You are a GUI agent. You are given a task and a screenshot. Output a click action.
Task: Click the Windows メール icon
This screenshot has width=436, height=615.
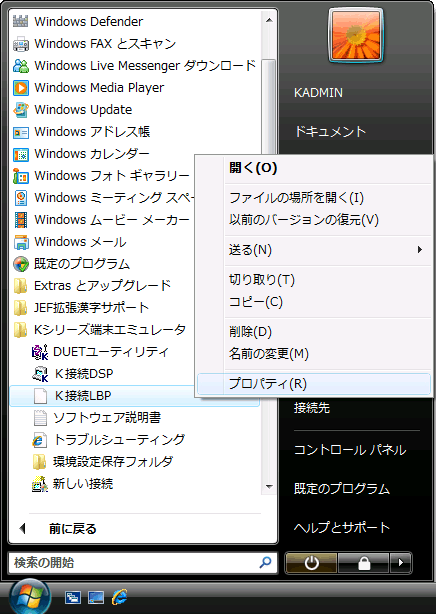click(x=21, y=242)
